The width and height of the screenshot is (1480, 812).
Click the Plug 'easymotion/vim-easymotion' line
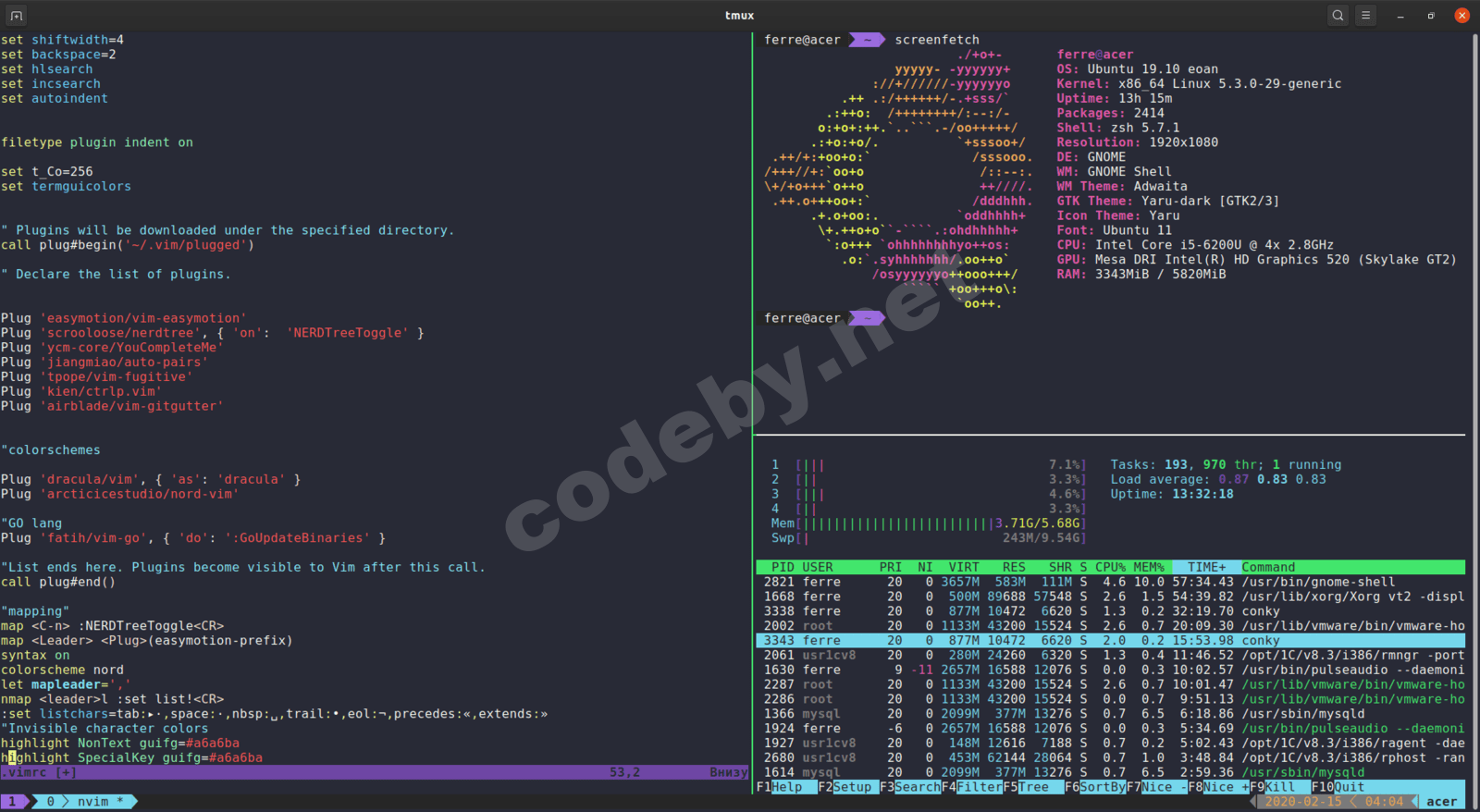(x=124, y=318)
